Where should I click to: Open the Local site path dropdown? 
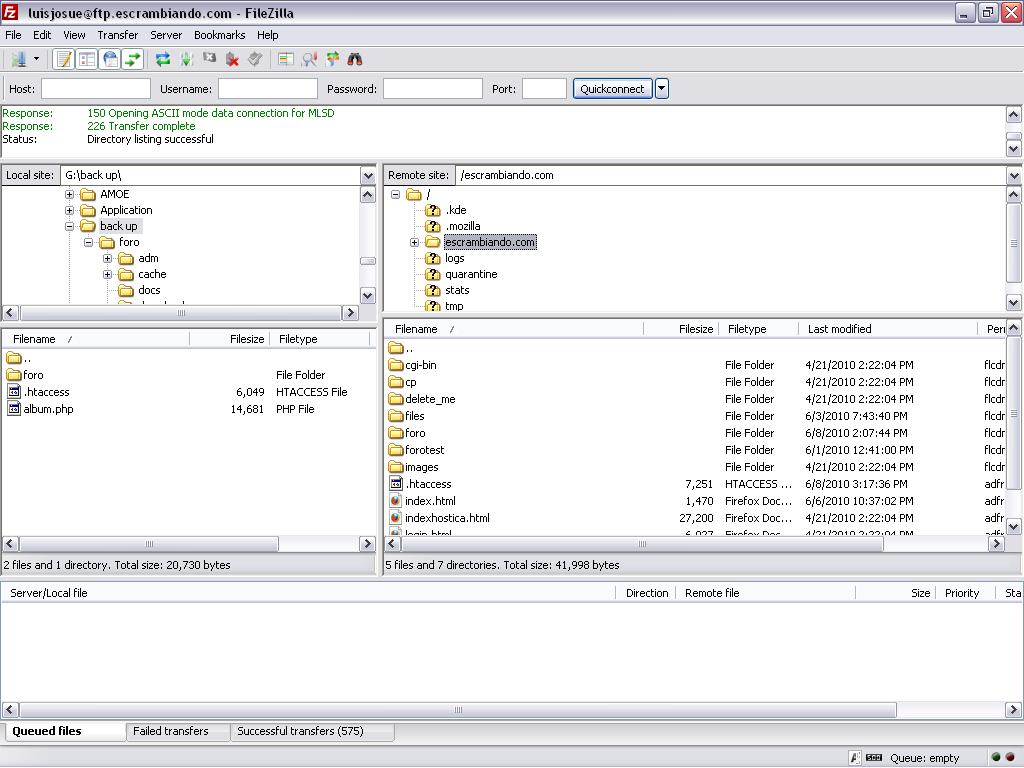pyautogui.click(x=368, y=176)
